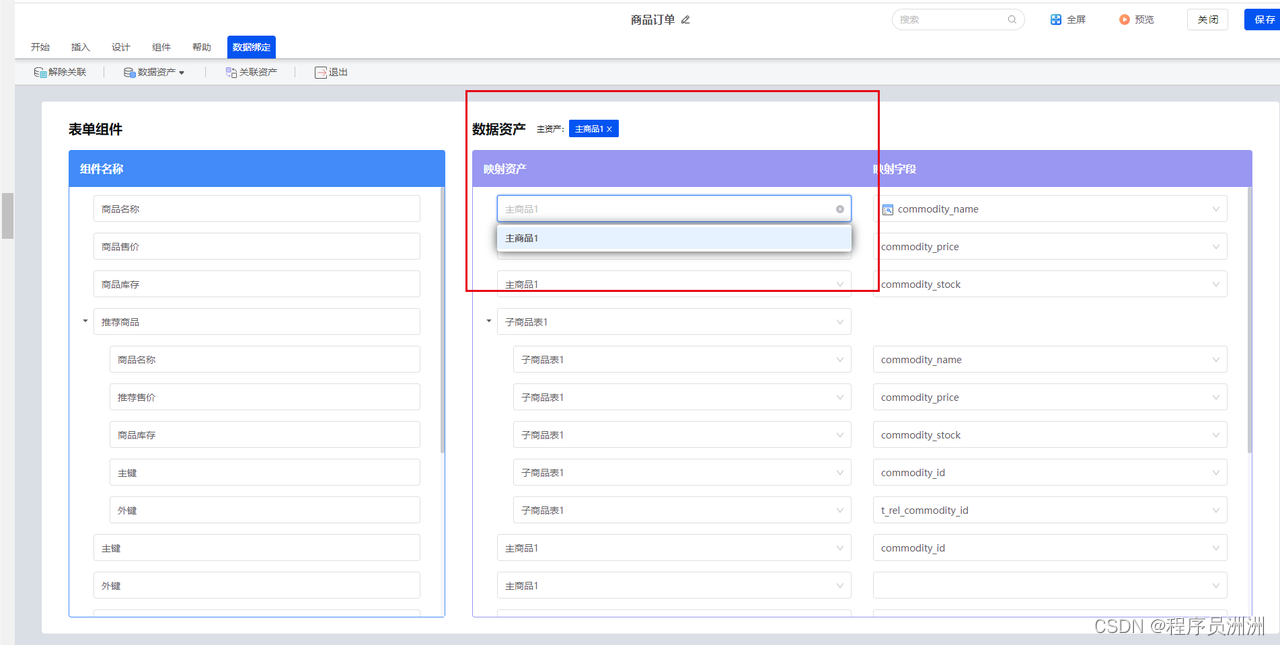Clear the open 主商品1 dropdown selection

[x=840, y=209]
